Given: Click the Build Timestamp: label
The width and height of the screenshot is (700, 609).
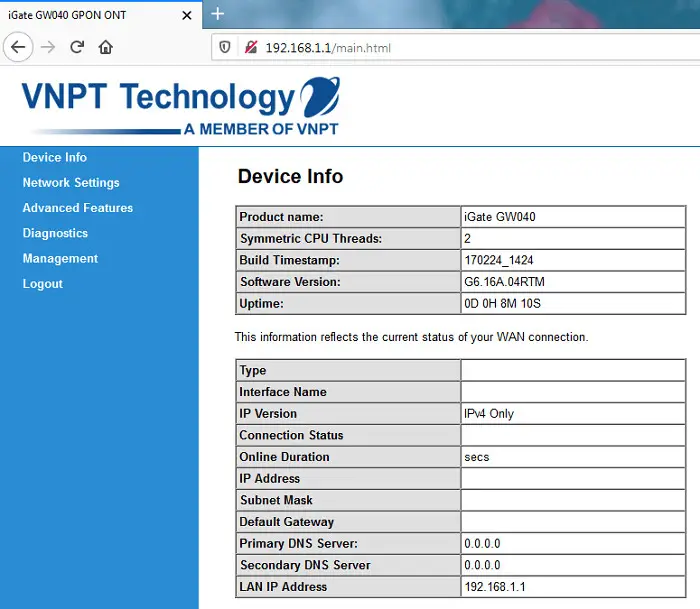Looking at the screenshot, I should tap(289, 260).
